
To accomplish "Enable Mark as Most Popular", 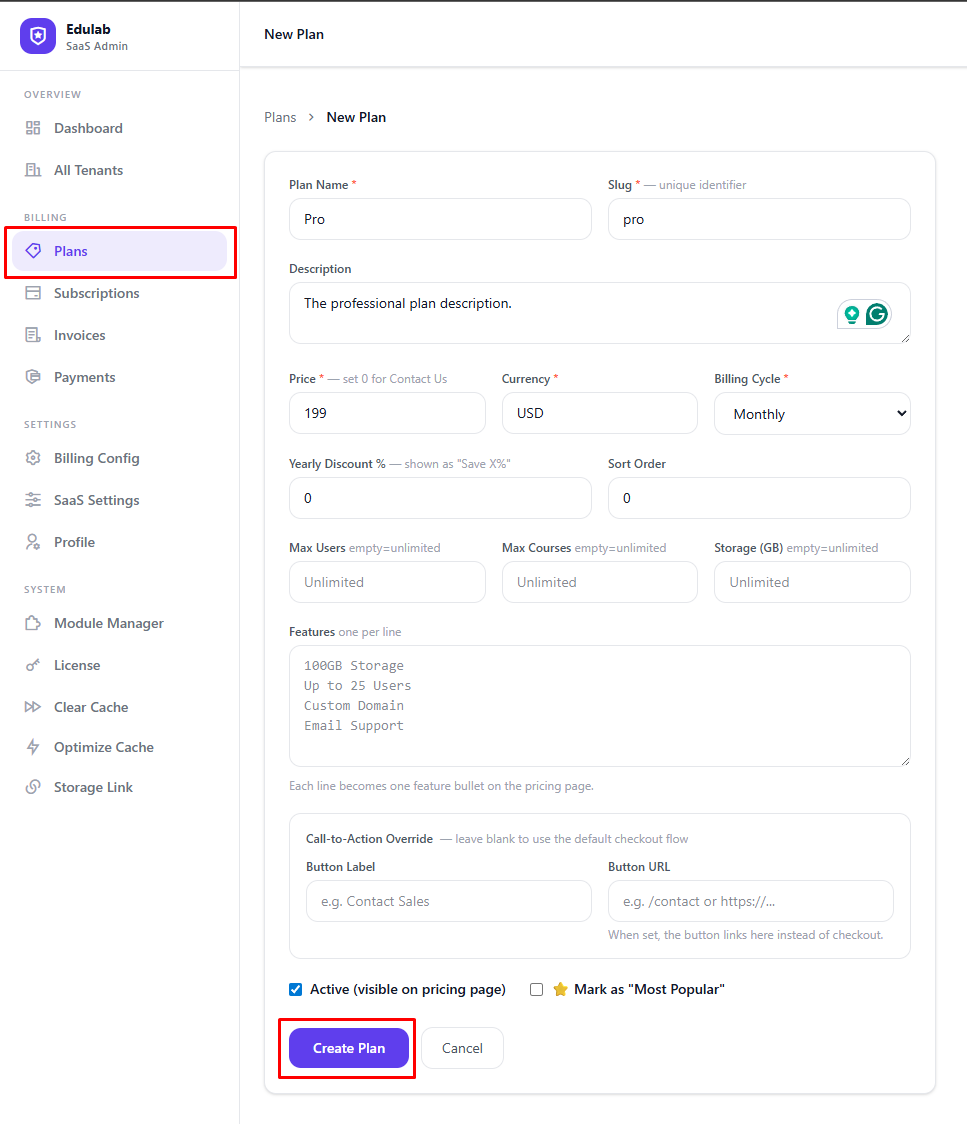I will pos(536,989).
